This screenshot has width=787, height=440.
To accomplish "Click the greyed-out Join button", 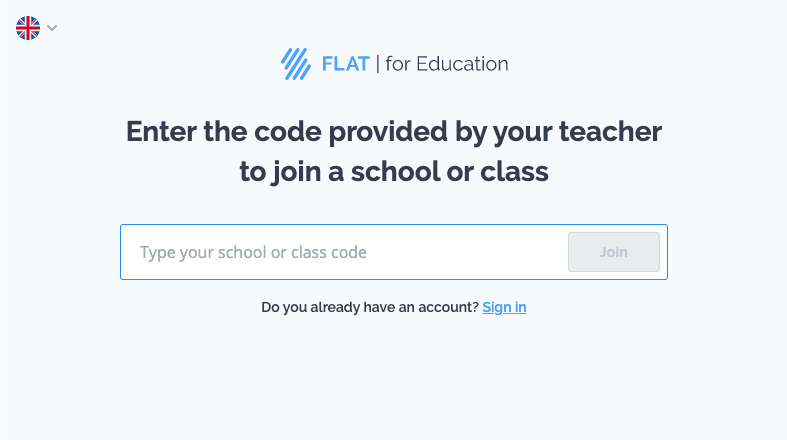I will click(x=614, y=252).
